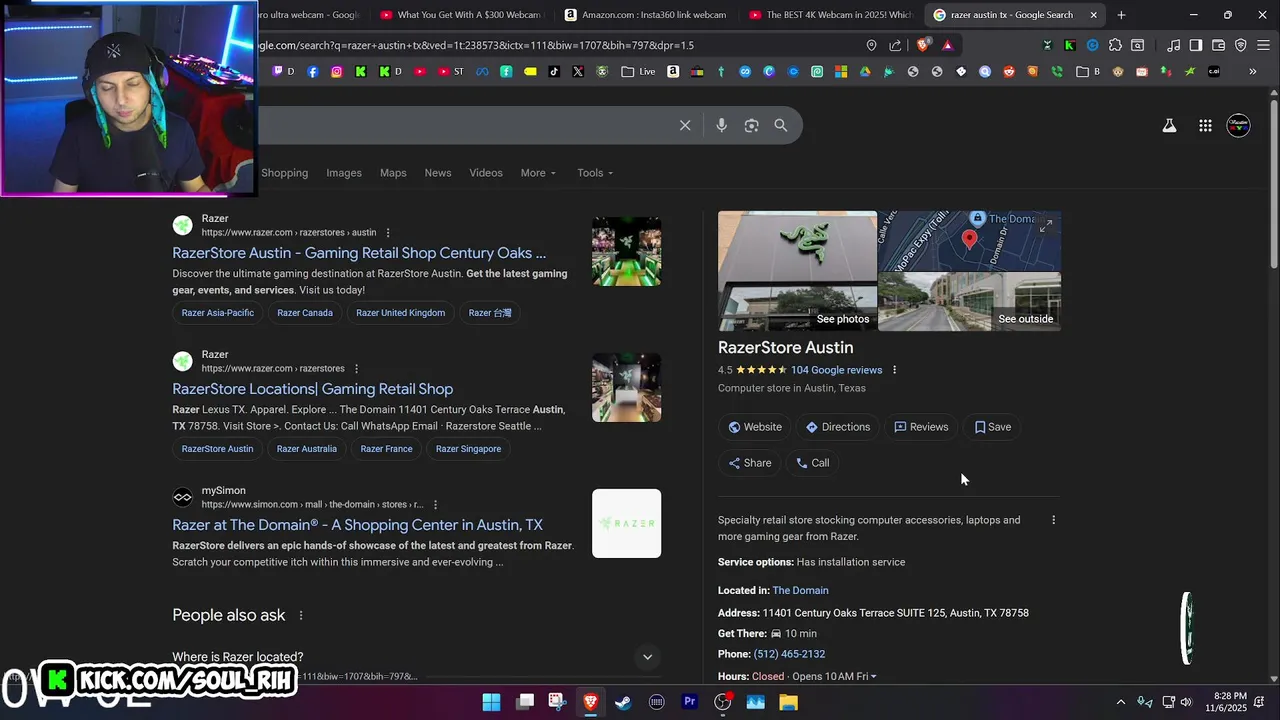Open The Domain location link
This screenshot has height=720, width=1280.
(800, 591)
